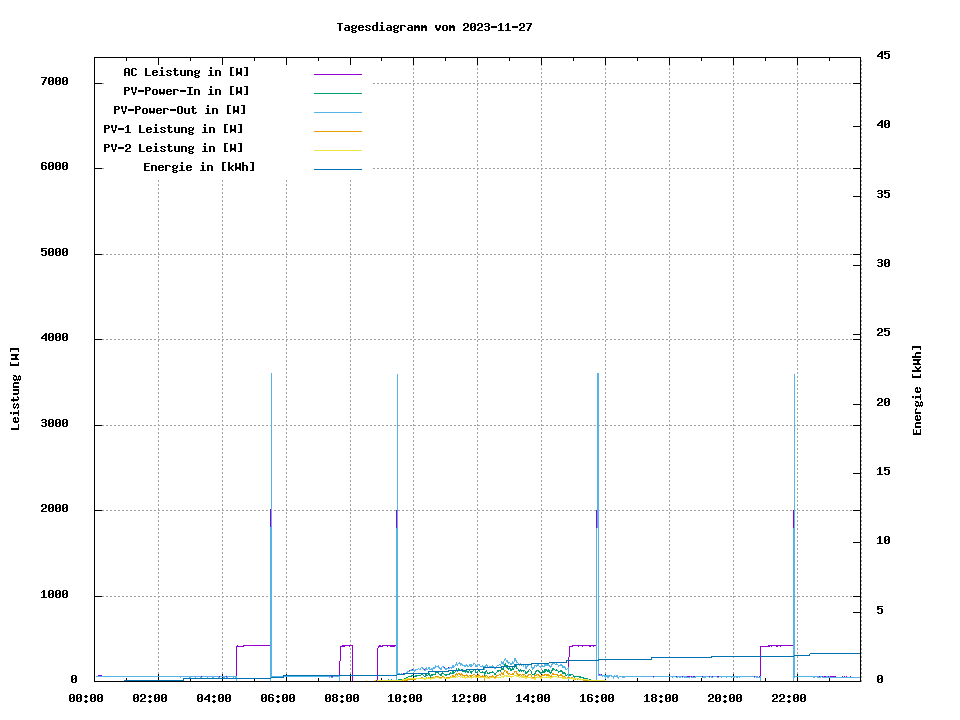The image size is (960, 720).
Task: Select the 'PV-Power-In in [W]' legend label
Action: [x=186, y=91]
